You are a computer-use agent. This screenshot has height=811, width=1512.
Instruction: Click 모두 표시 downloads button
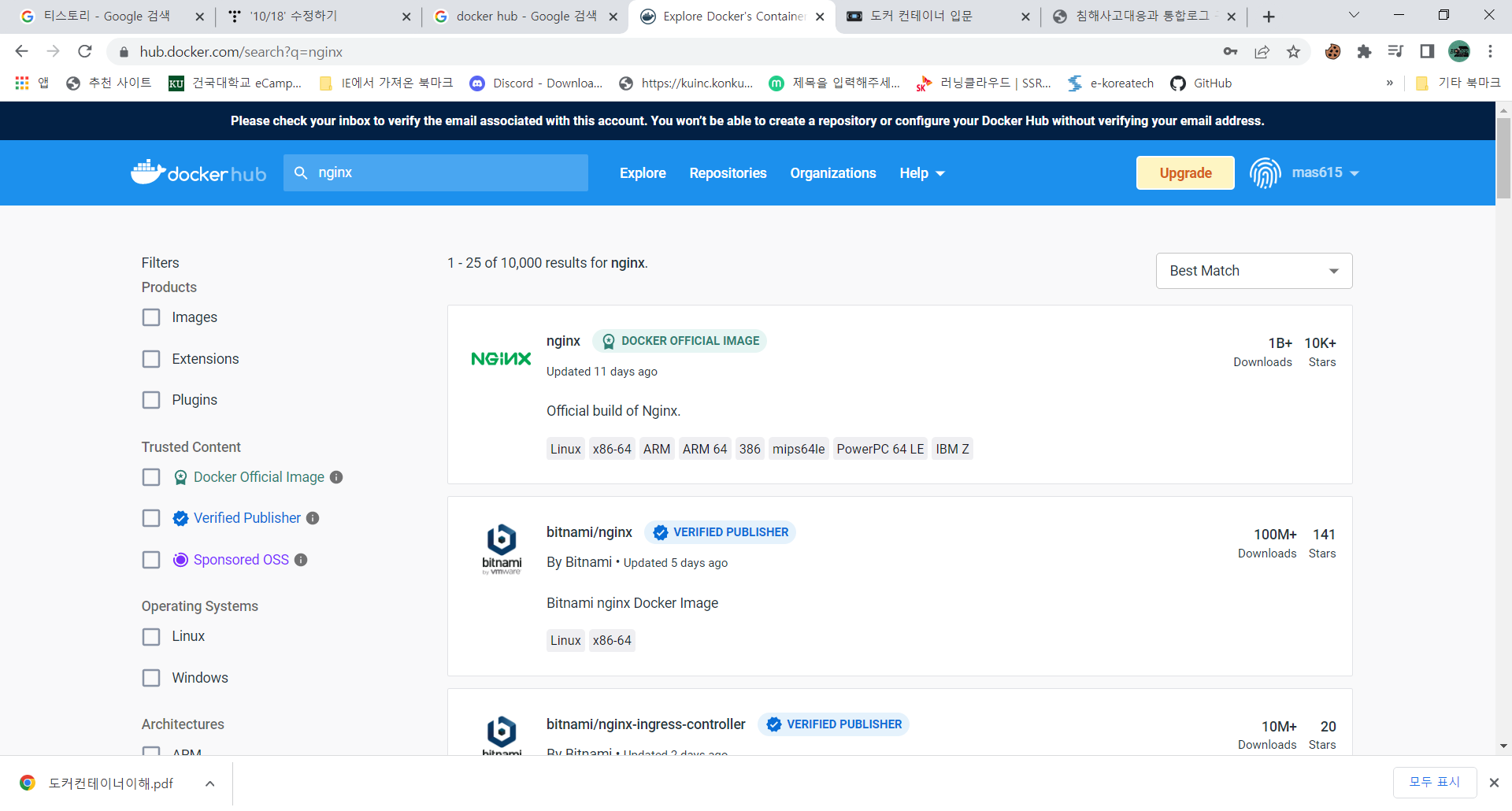pyautogui.click(x=1434, y=782)
